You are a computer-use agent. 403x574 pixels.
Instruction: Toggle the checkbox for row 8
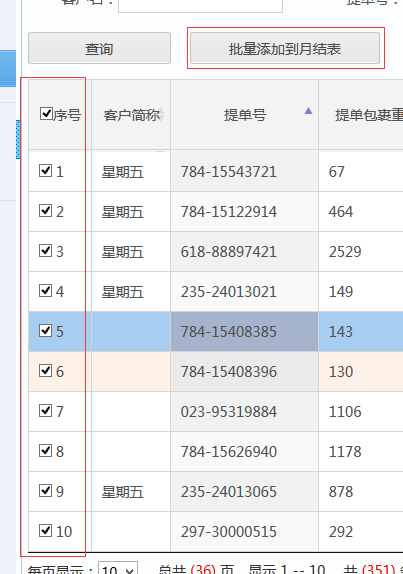tap(45, 450)
